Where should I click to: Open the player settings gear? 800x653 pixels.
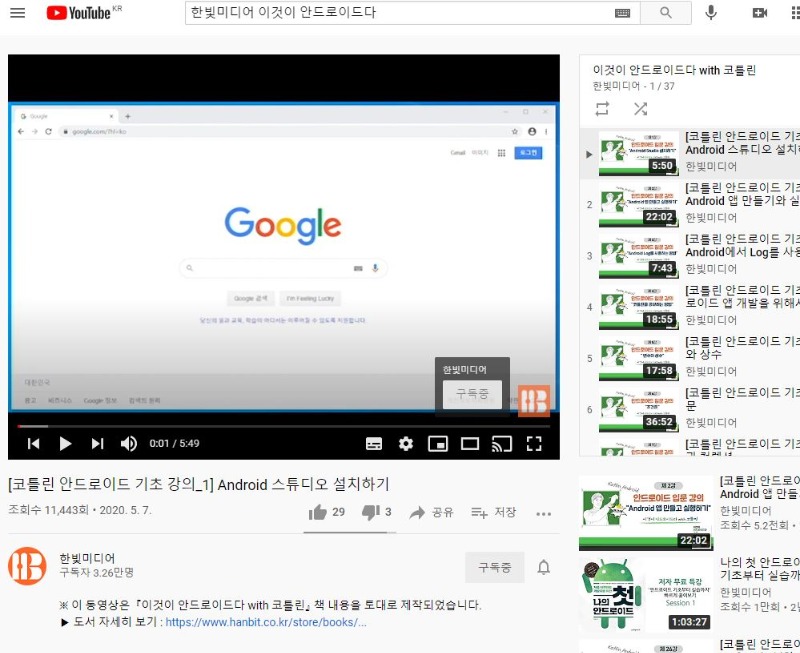click(406, 444)
